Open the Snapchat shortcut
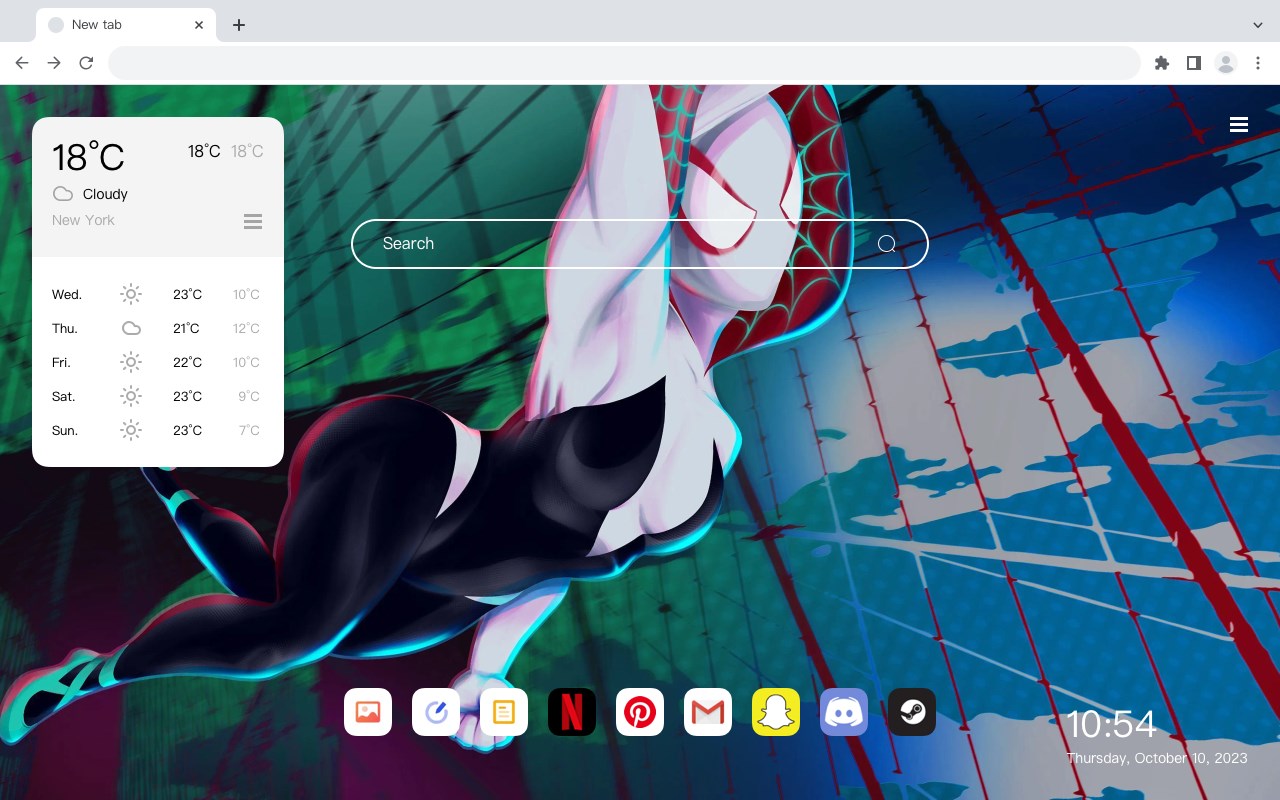This screenshot has height=800, width=1280. pyautogui.click(x=776, y=712)
